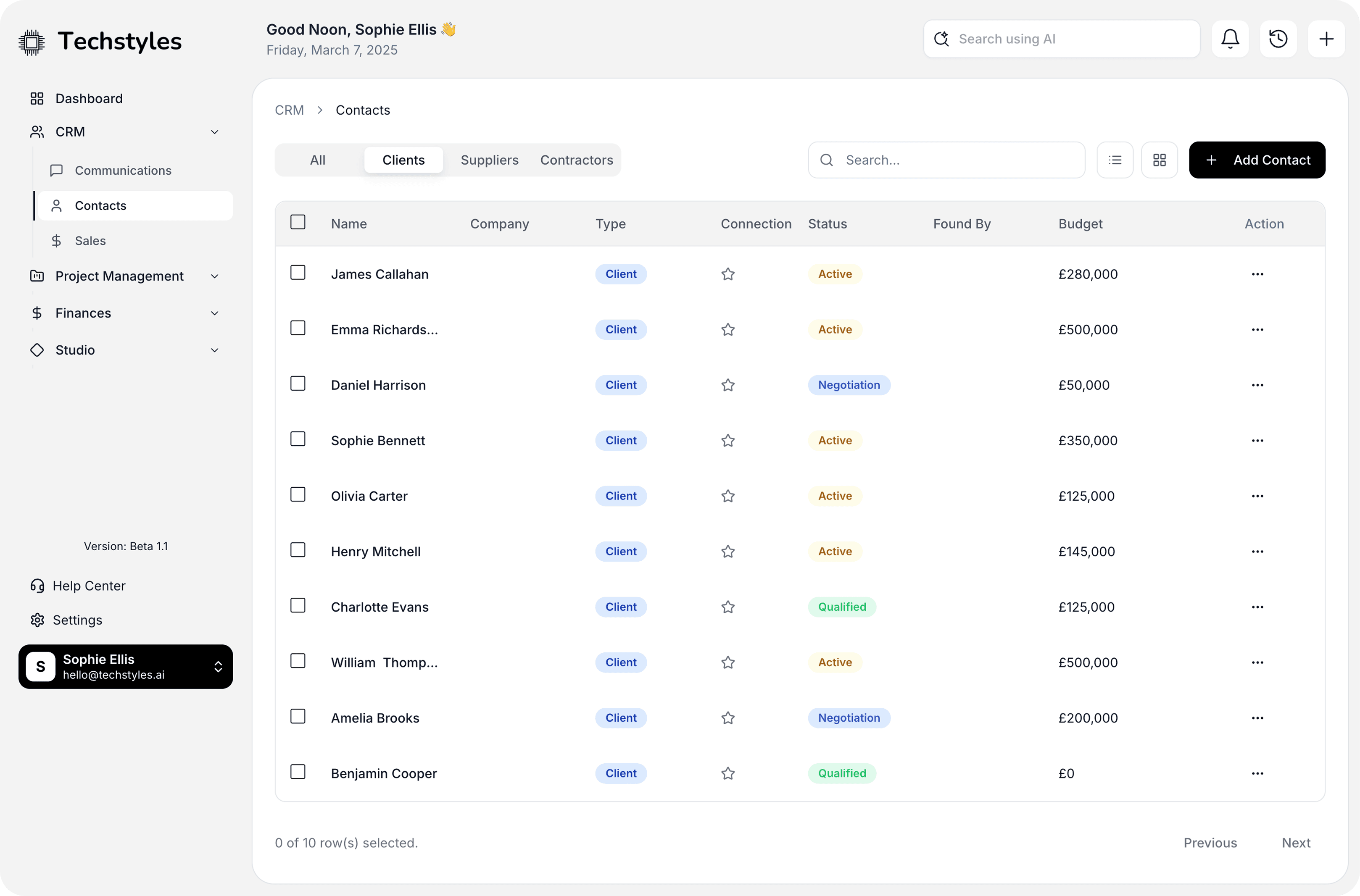Go to the Previous page
This screenshot has width=1360, height=896.
(x=1210, y=843)
